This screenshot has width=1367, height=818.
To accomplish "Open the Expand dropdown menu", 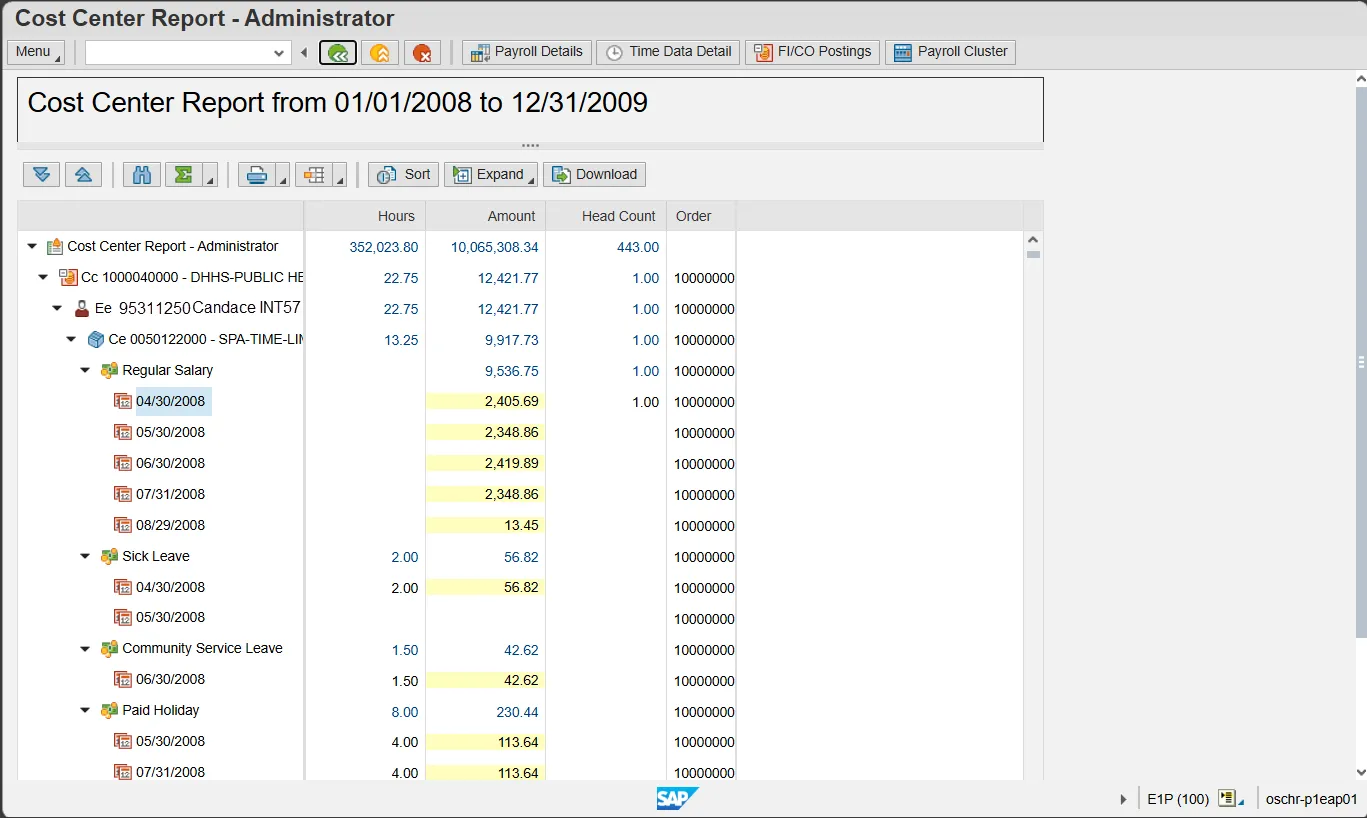I will click(x=490, y=175).
